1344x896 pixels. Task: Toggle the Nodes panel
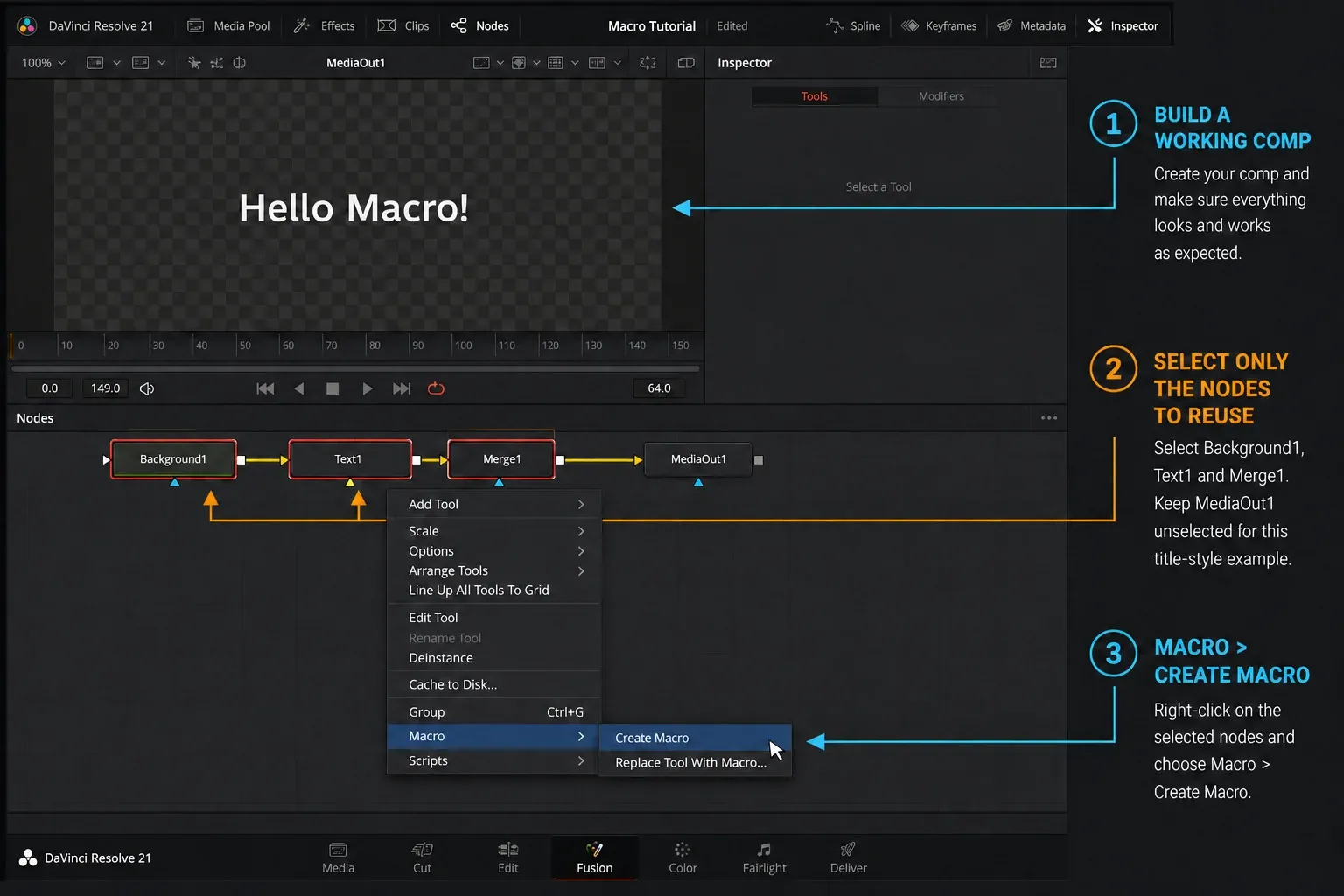tap(479, 26)
